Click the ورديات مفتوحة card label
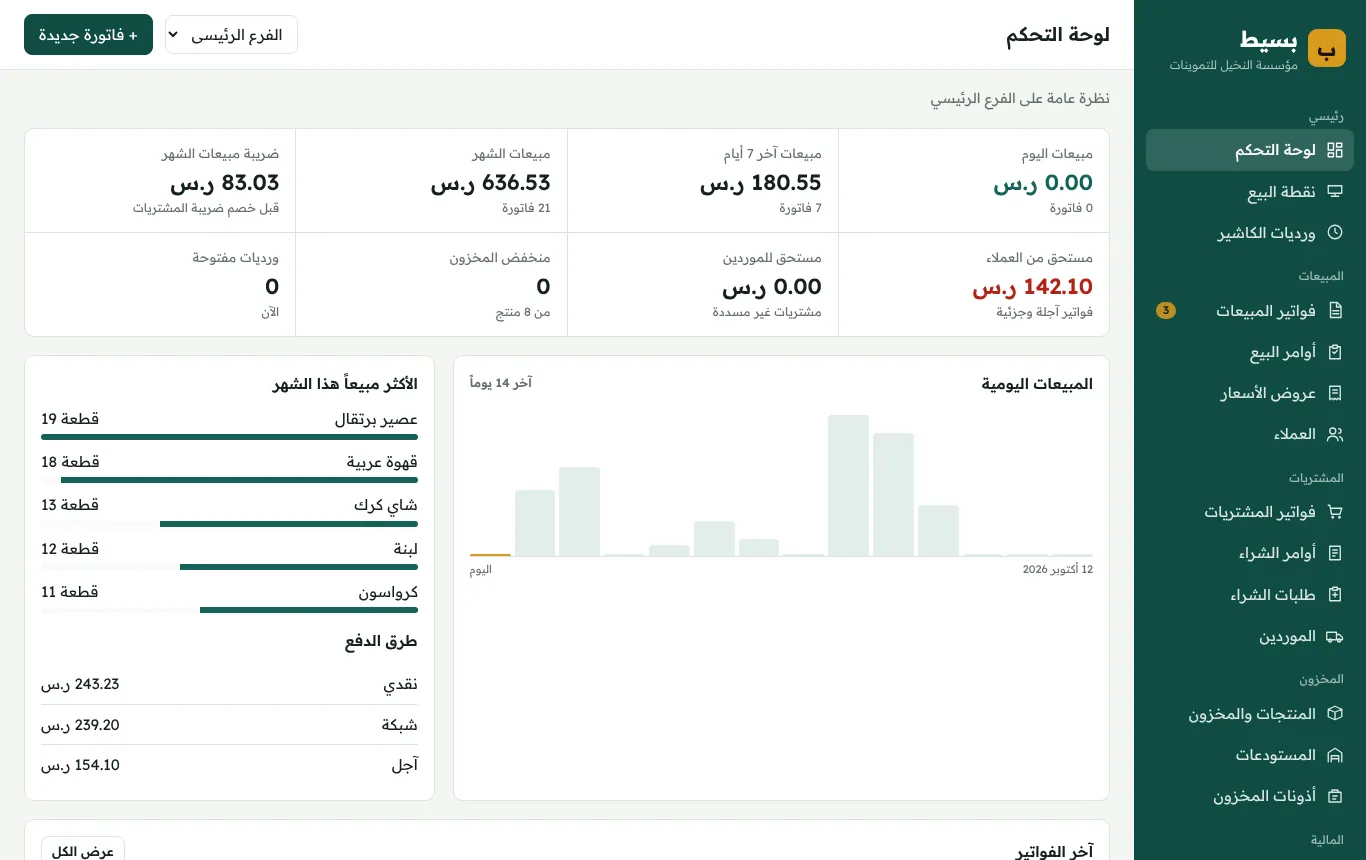Screen dimensions: 1366x860 tap(236, 258)
